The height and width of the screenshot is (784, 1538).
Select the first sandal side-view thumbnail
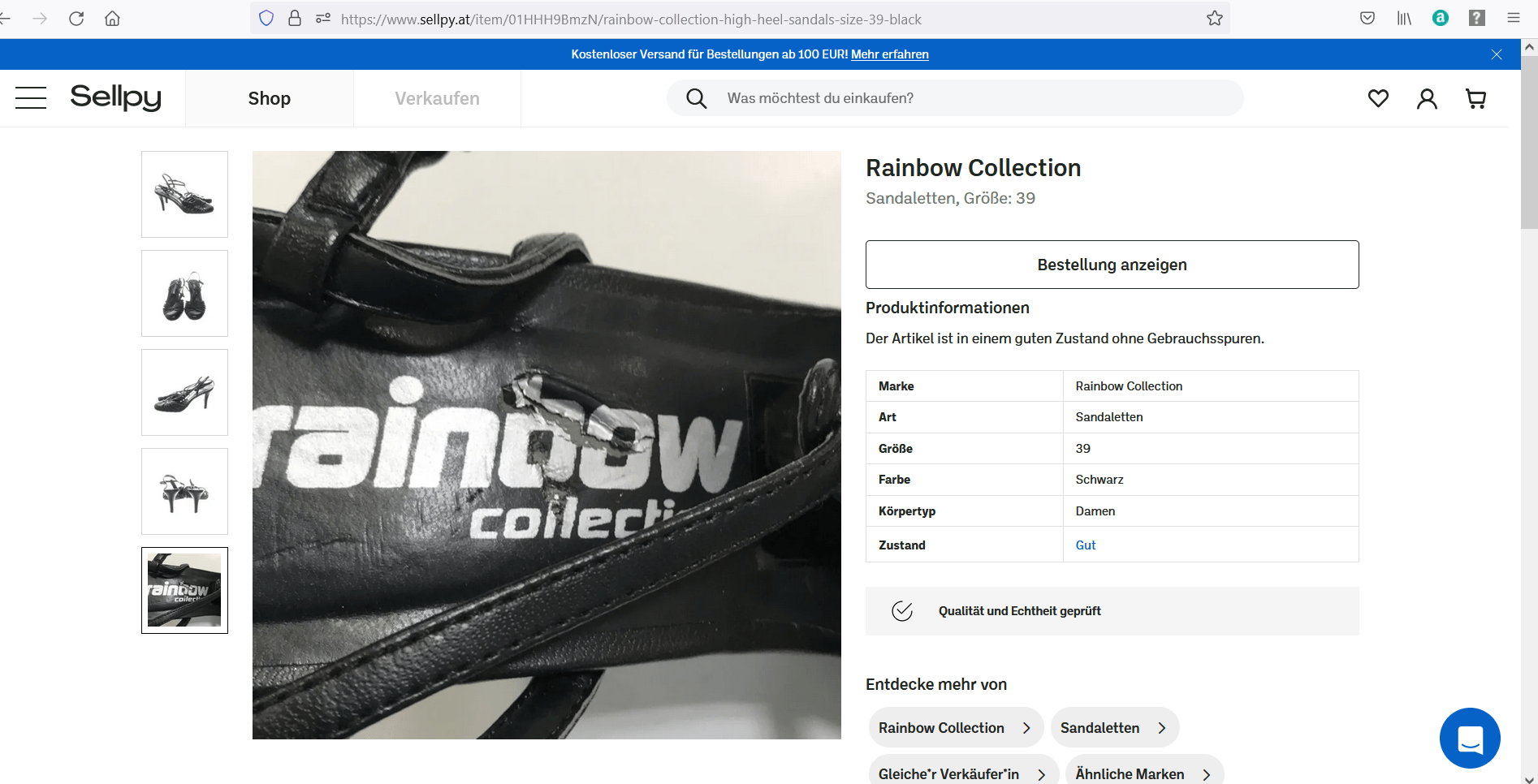coord(184,194)
